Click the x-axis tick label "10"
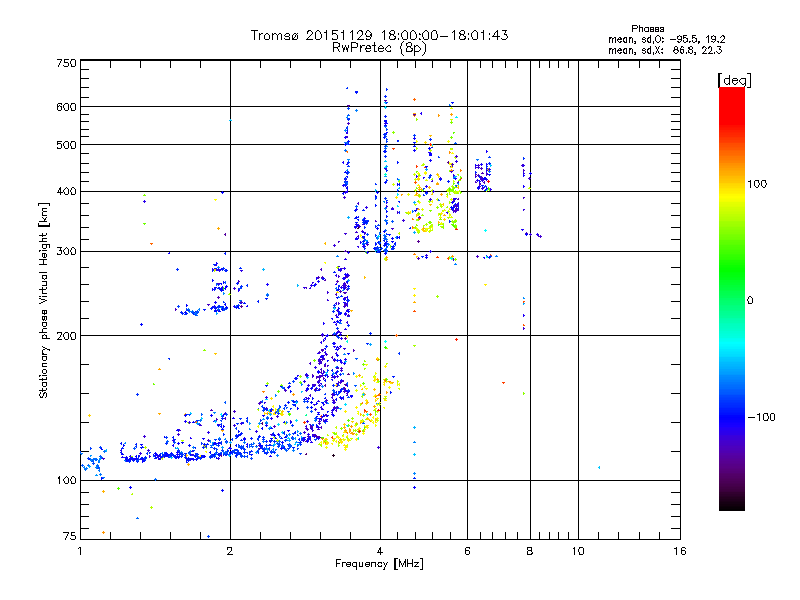The height and width of the screenshot is (600, 800). [578, 551]
